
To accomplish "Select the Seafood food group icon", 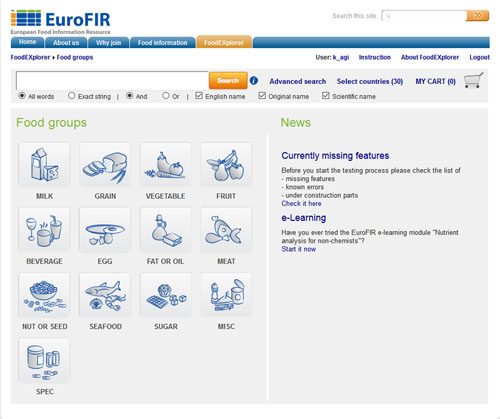I will 105,295.
